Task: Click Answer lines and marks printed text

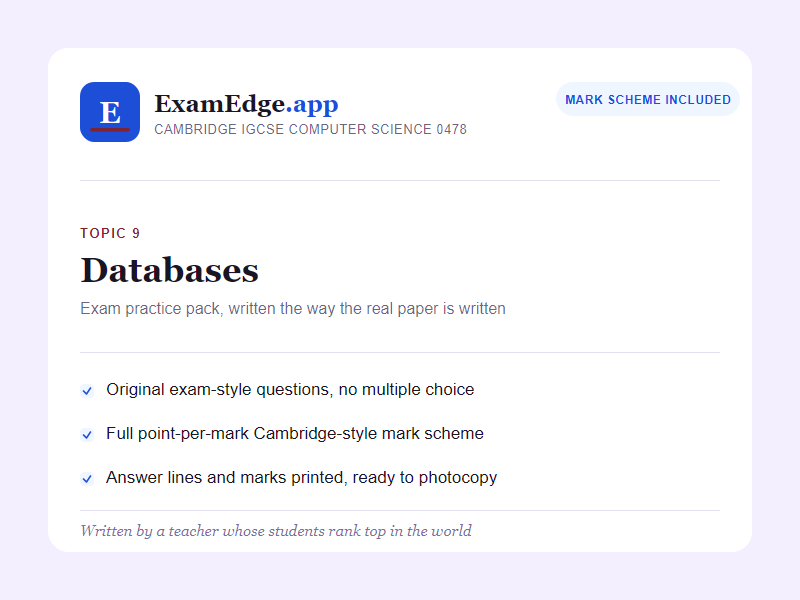Action: [x=302, y=478]
